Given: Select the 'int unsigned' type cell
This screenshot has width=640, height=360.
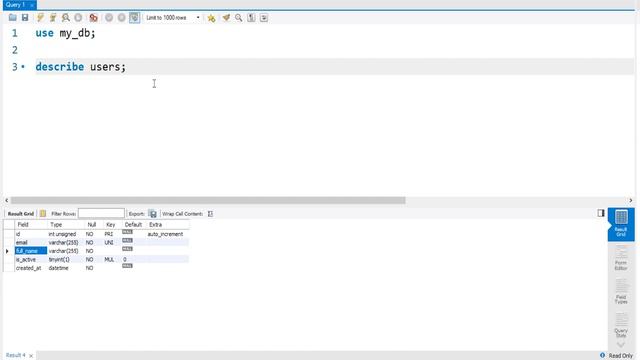Looking at the screenshot, I should point(65,234).
